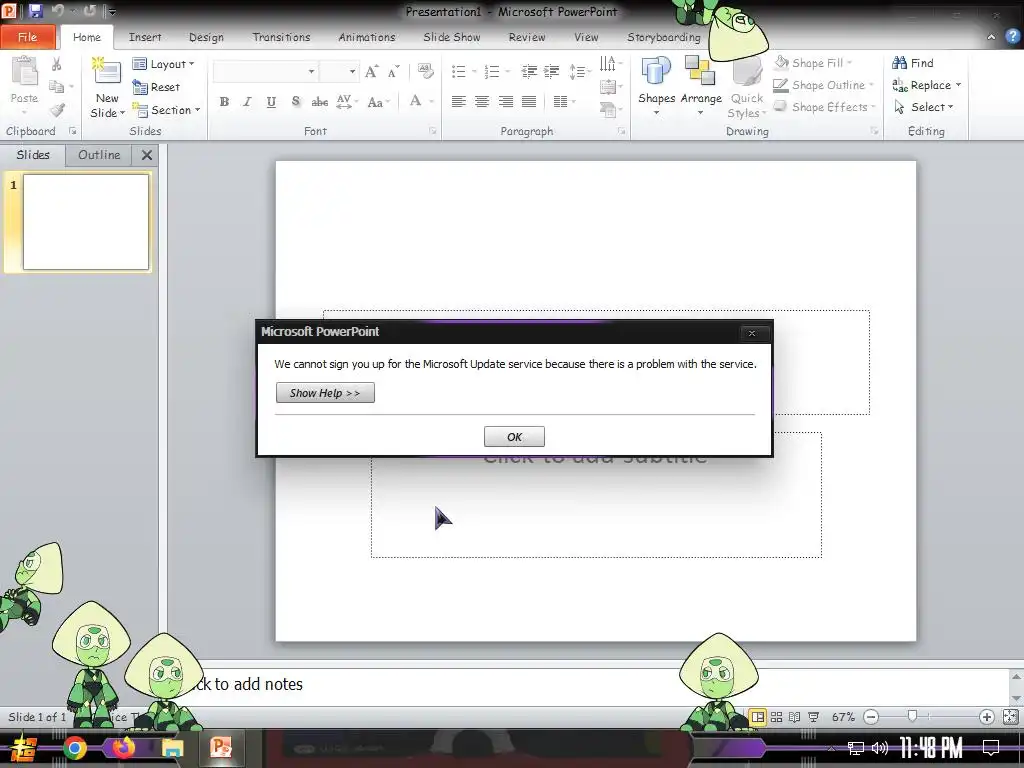Go to the Slide Show tab
The height and width of the screenshot is (768, 1024).
[x=452, y=37]
